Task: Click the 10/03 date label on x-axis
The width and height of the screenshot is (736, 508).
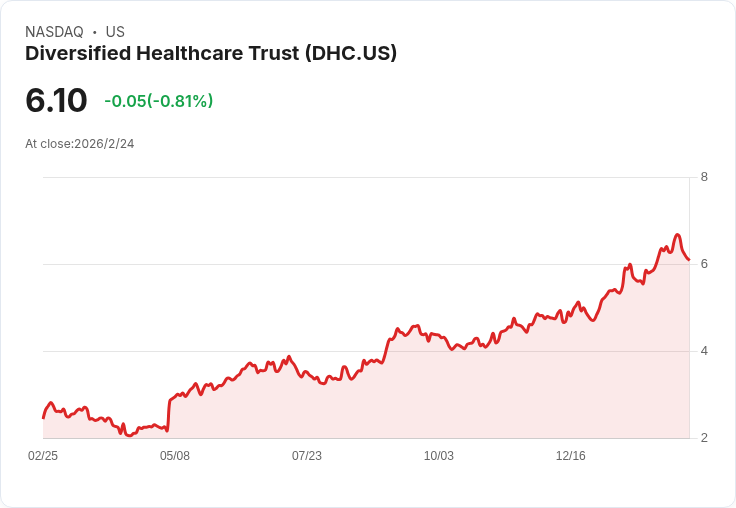Action: point(439,456)
